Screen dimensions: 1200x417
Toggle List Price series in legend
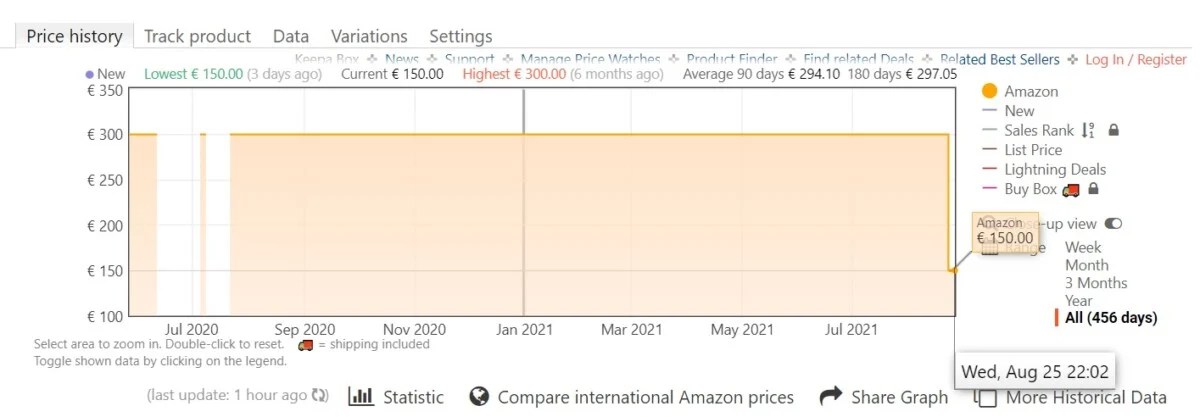point(1033,150)
